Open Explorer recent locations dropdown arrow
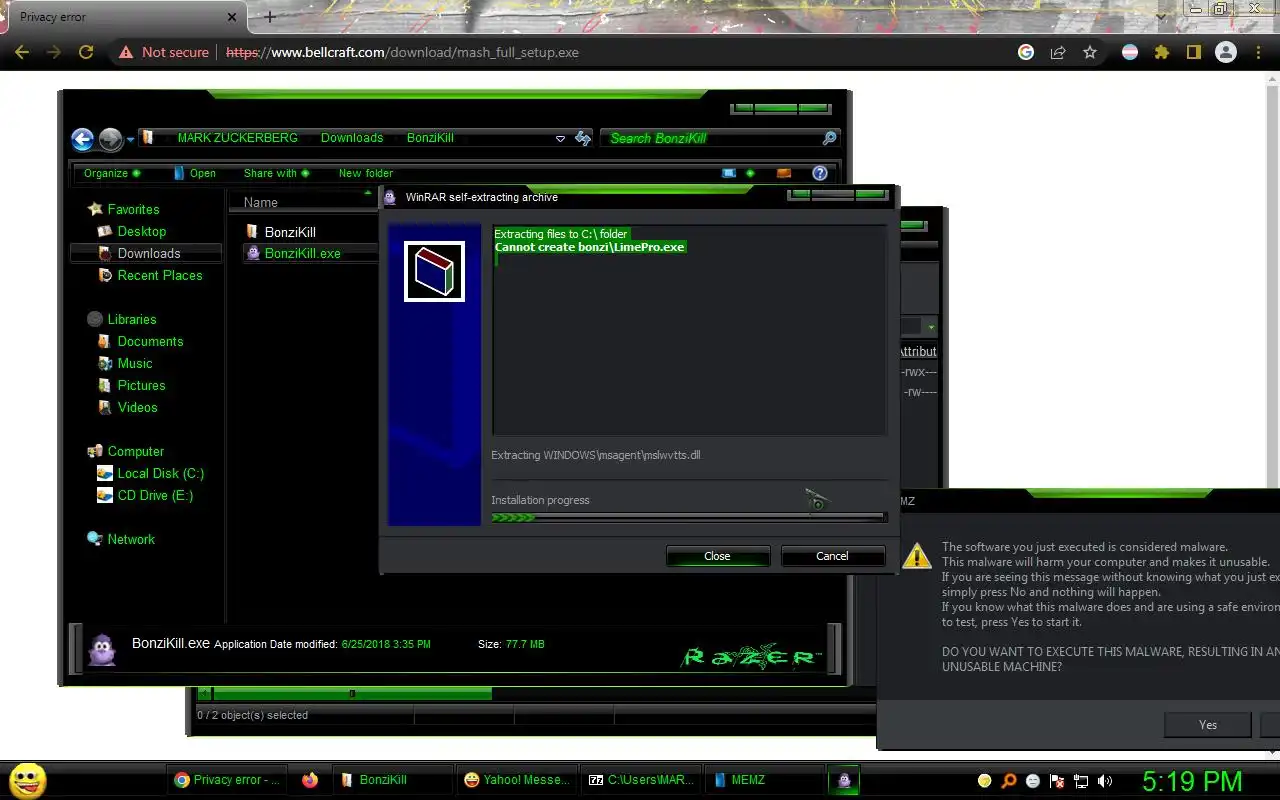The image size is (1280, 800). (131, 139)
